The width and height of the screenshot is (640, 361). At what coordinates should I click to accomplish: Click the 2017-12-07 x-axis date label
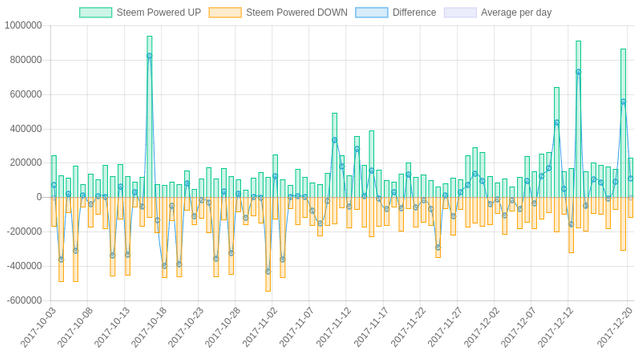518,328
